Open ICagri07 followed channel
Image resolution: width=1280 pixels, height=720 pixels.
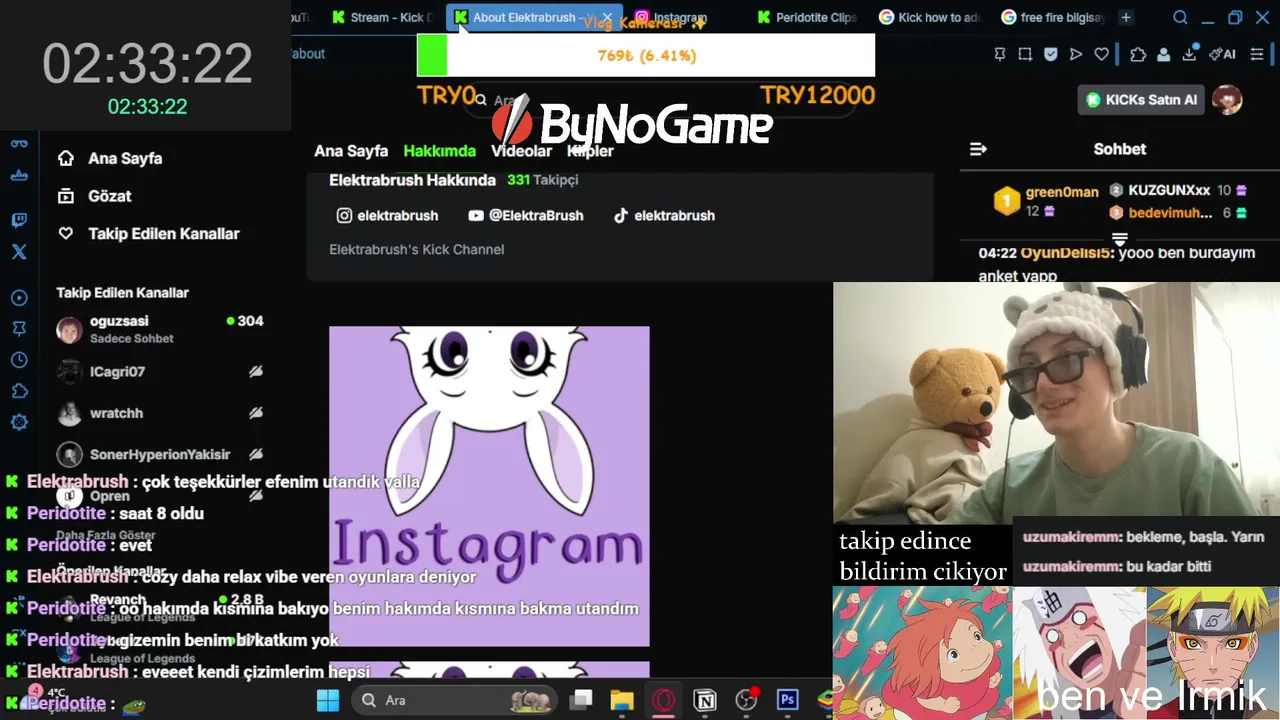(160, 371)
